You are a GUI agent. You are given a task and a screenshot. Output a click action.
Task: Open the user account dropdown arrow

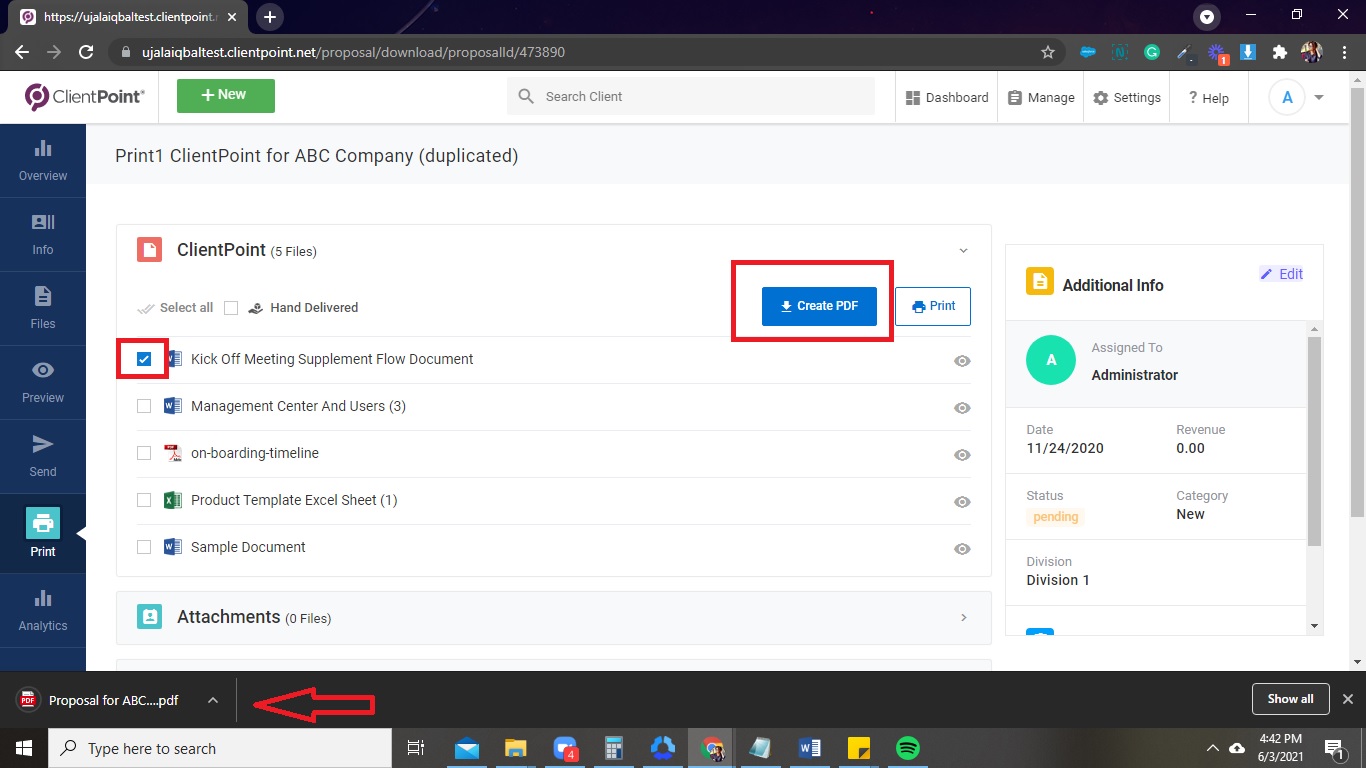click(1319, 97)
